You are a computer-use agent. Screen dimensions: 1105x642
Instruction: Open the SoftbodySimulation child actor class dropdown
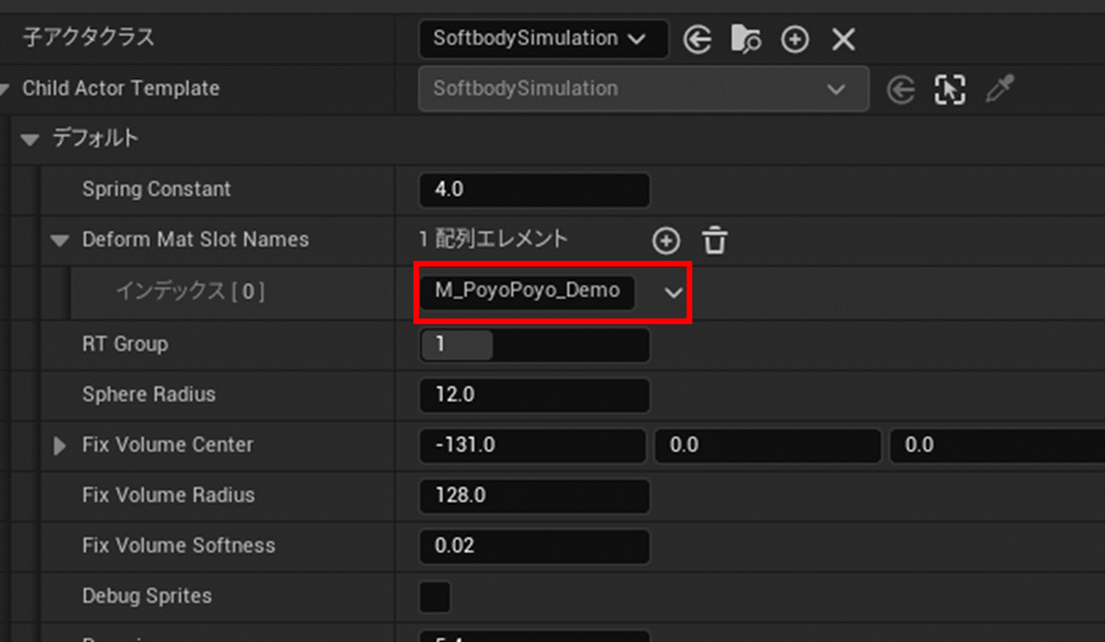(x=543, y=39)
